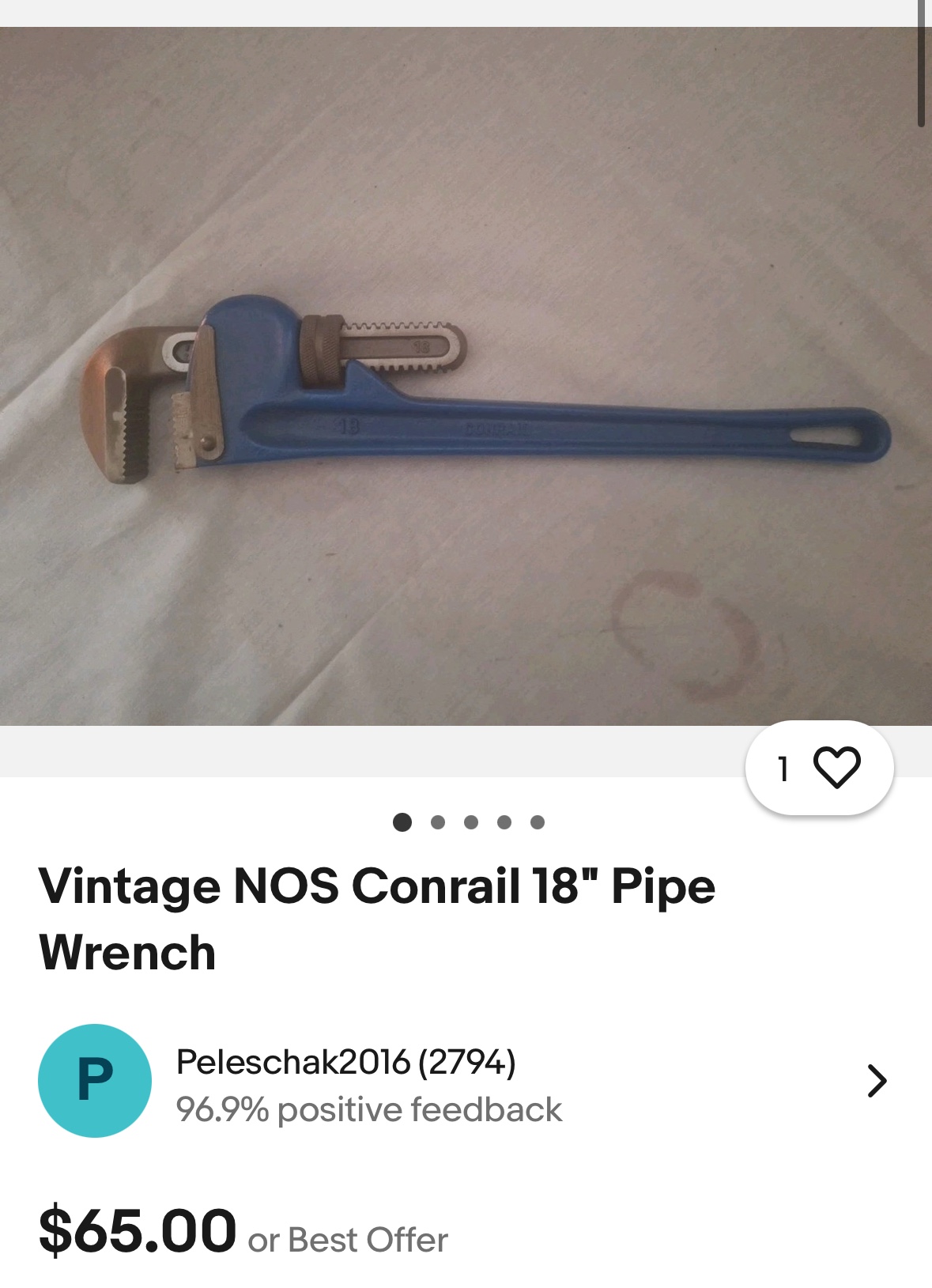Click the scrollbar handle on the right edge
932x1288 pixels.
(x=921, y=63)
